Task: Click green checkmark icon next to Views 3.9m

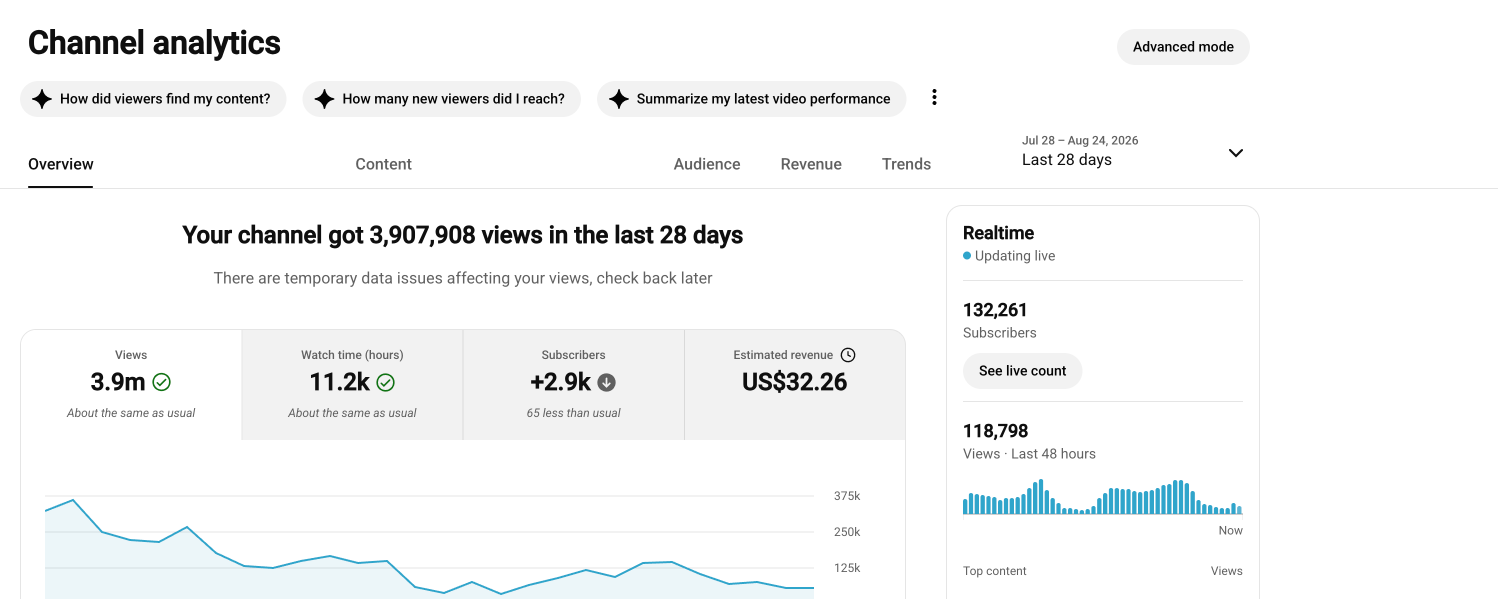Action: [161, 382]
